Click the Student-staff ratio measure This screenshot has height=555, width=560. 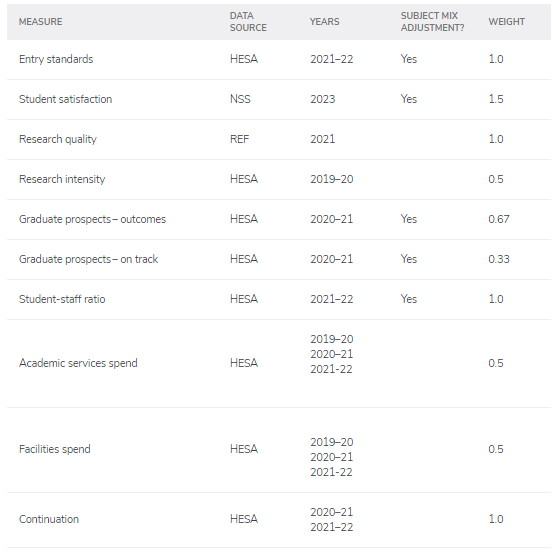pos(62,299)
